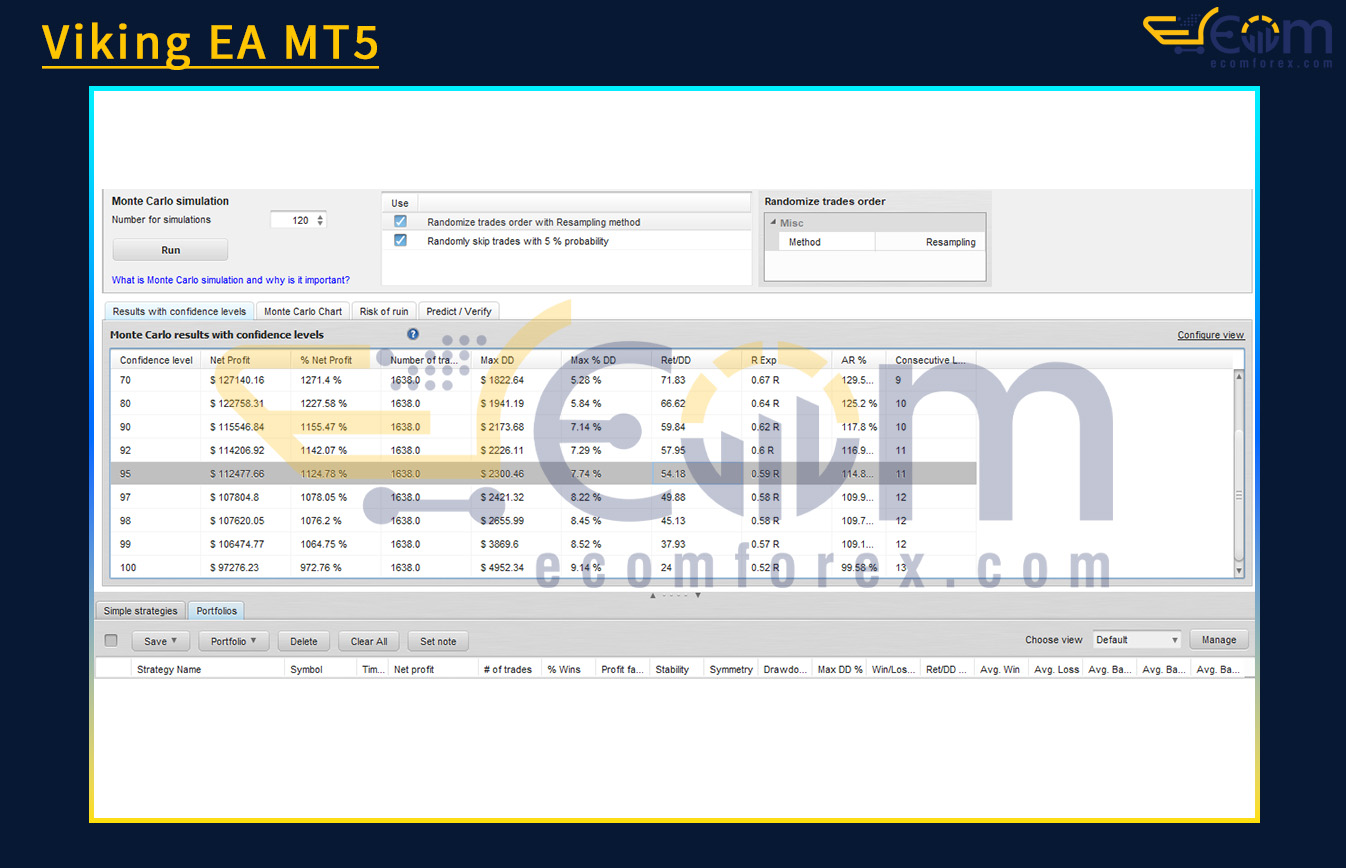The image size is (1346, 868).
Task: Switch to Monte Carlo Chart tab
Action: pyautogui.click(x=303, y=311)
